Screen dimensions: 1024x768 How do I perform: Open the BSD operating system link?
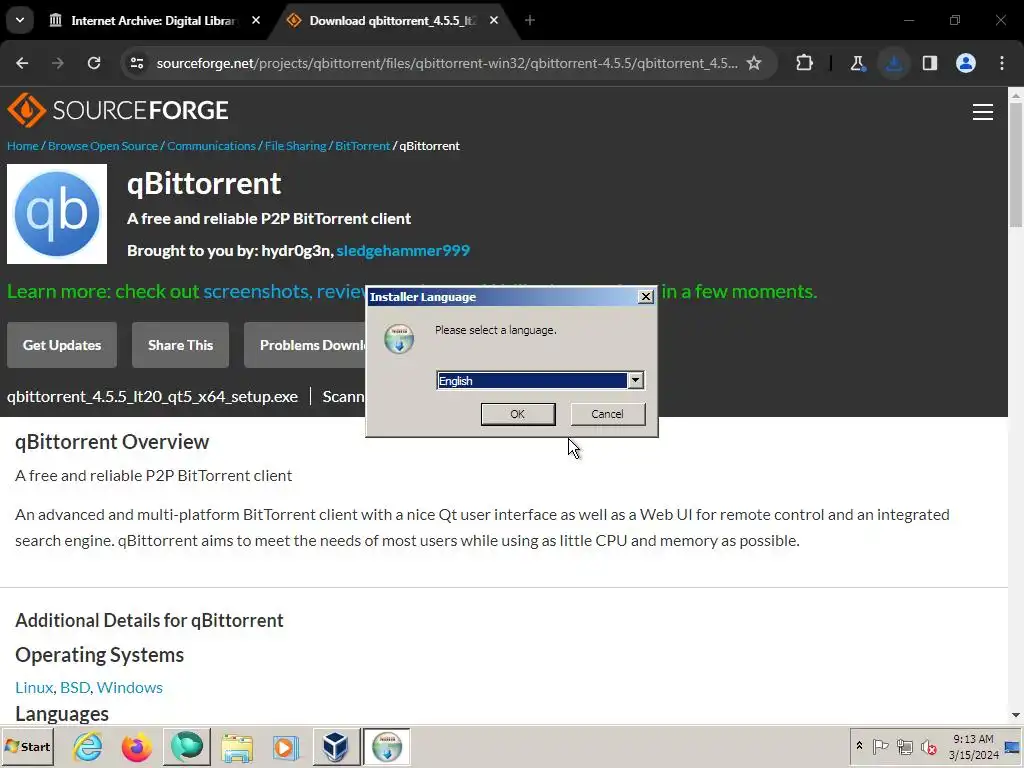pos(75,687)
